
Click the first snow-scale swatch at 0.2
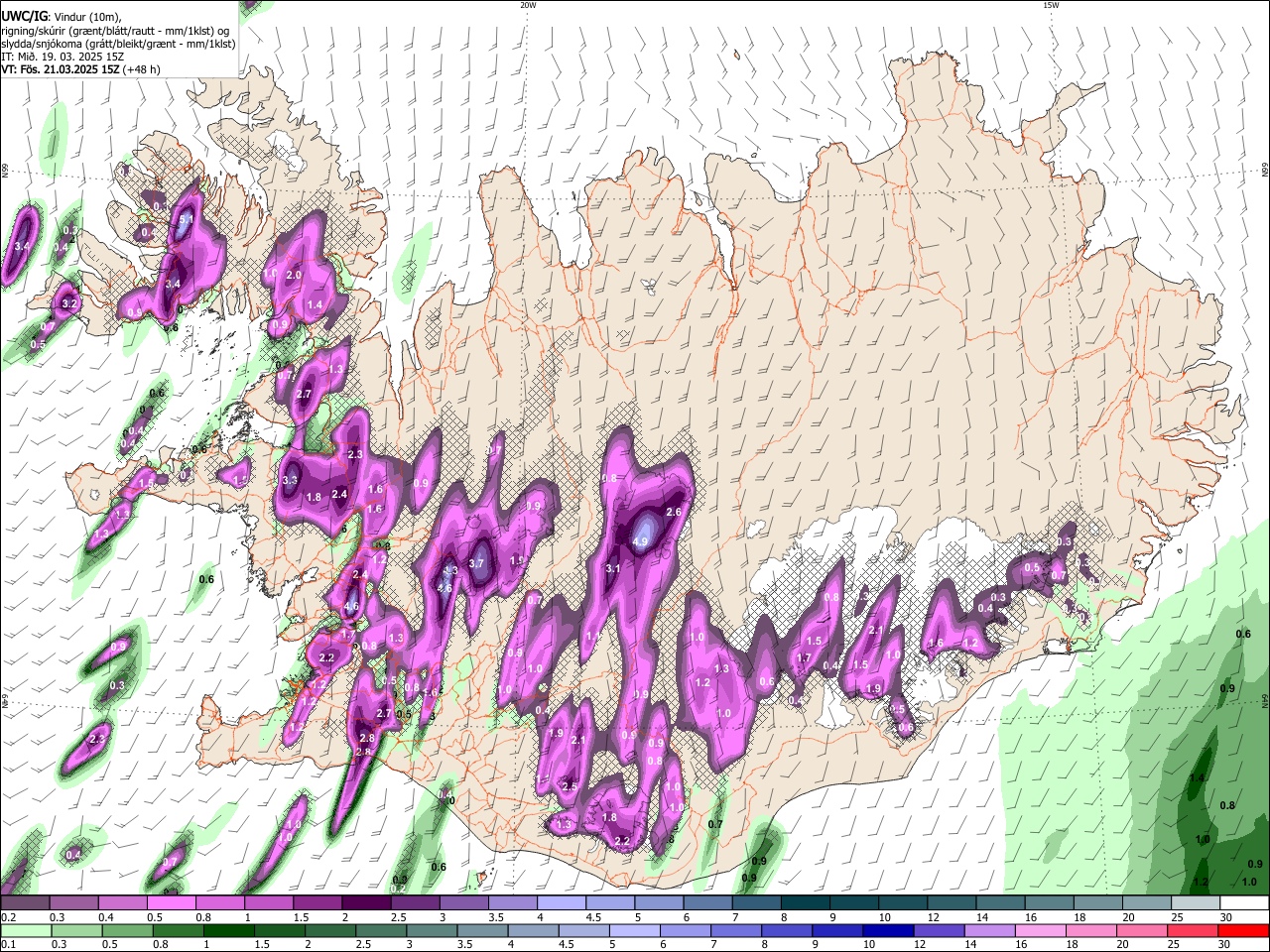click(x=25, y=903)
